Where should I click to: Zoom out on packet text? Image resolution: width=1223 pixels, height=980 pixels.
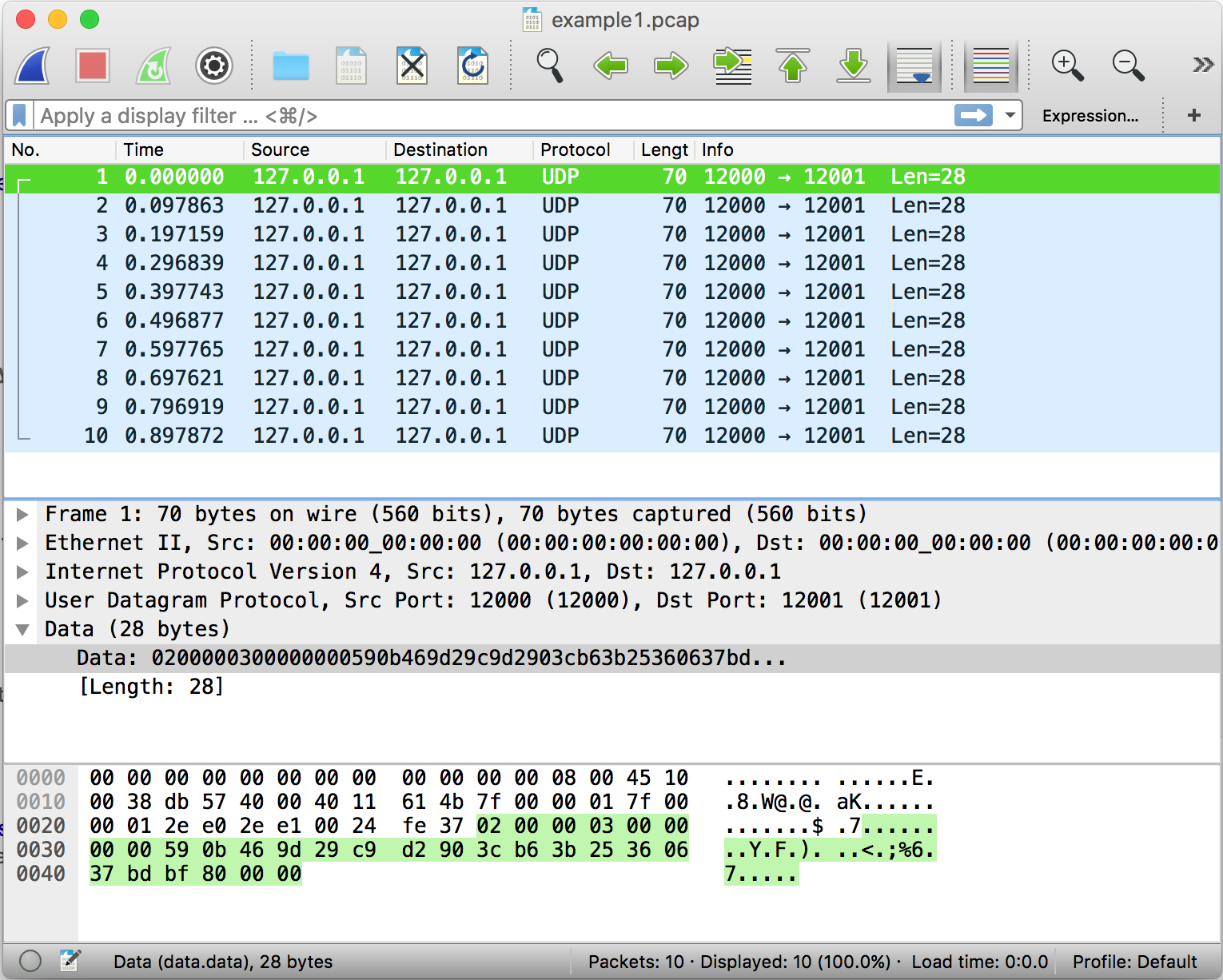point(1129,66)
